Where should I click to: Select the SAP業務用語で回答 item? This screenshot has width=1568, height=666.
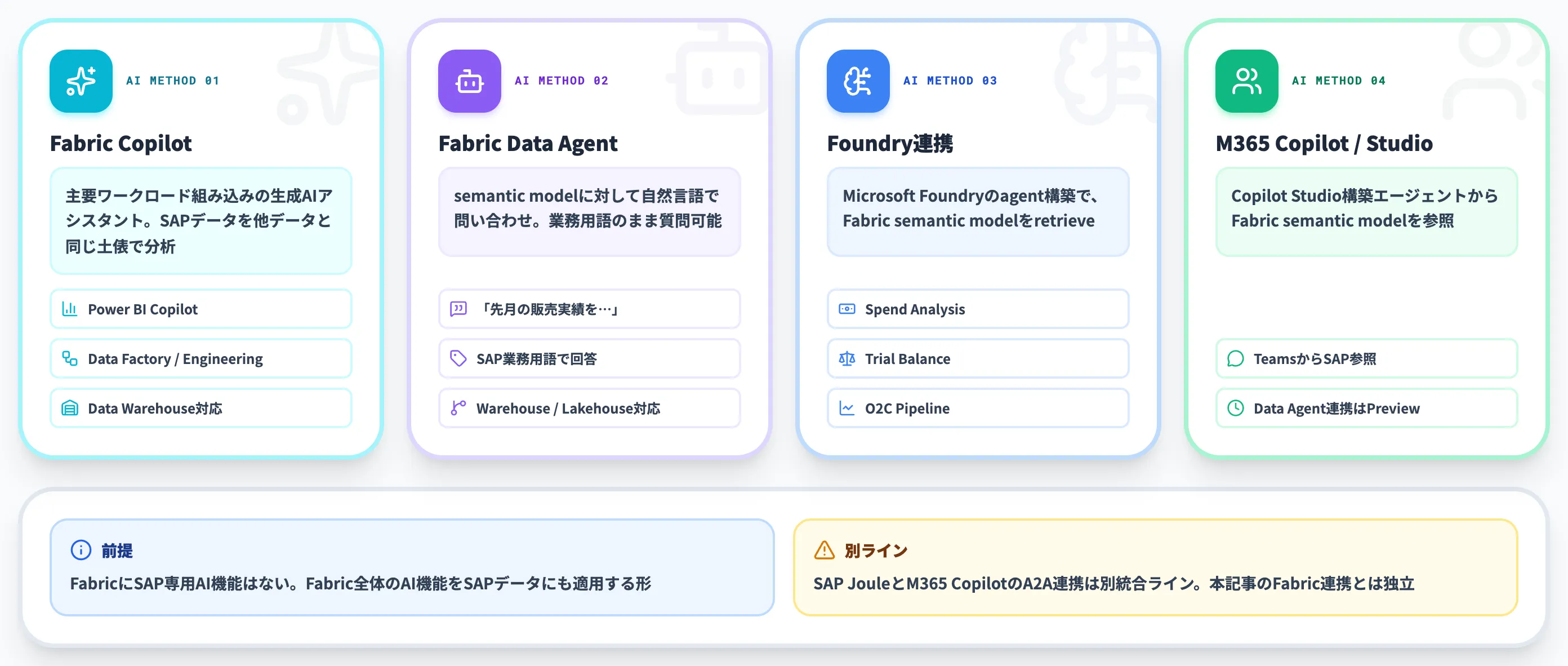tap(589, 358)
